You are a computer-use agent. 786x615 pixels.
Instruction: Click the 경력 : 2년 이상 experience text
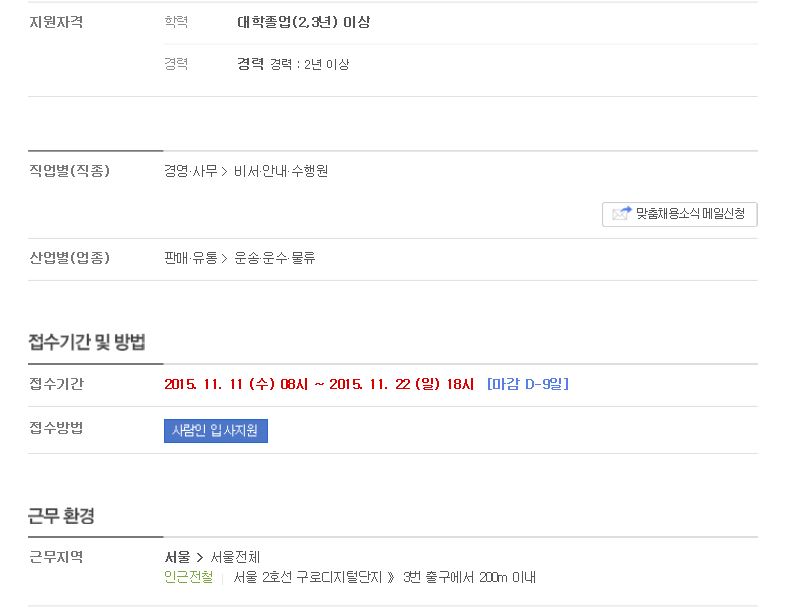(309, 64)
